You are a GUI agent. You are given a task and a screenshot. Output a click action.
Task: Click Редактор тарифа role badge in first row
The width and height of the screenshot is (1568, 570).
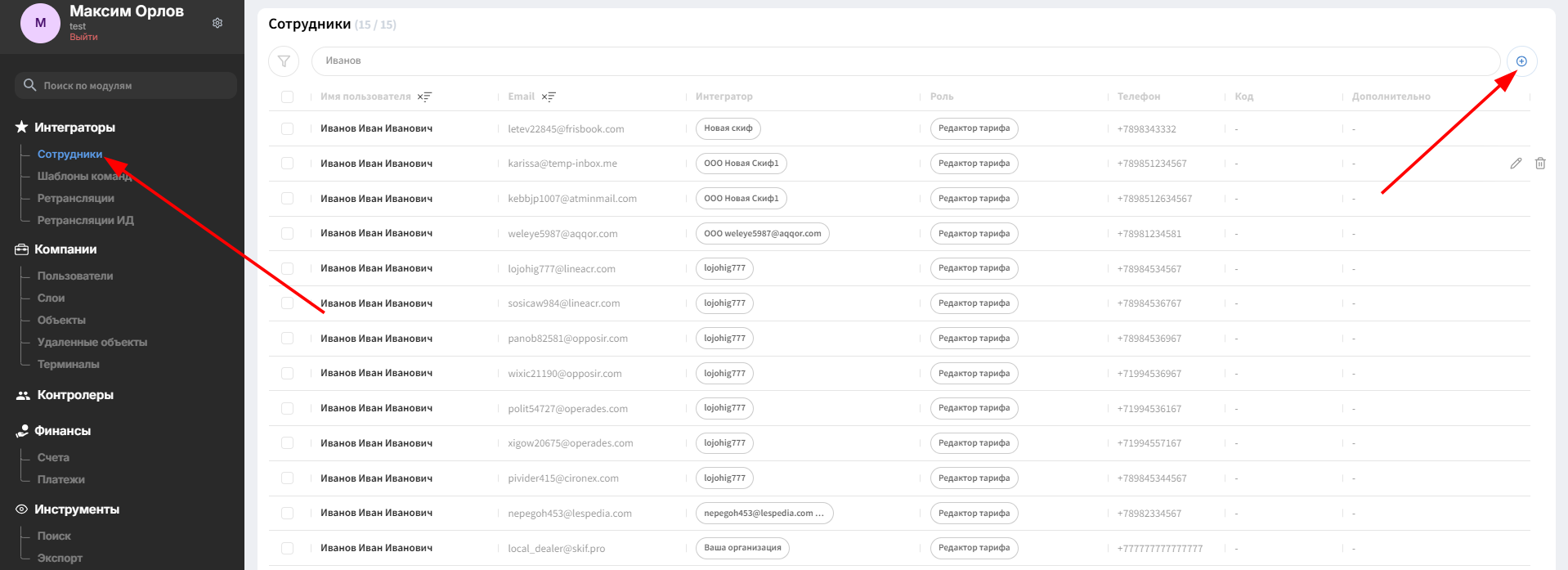974,128
